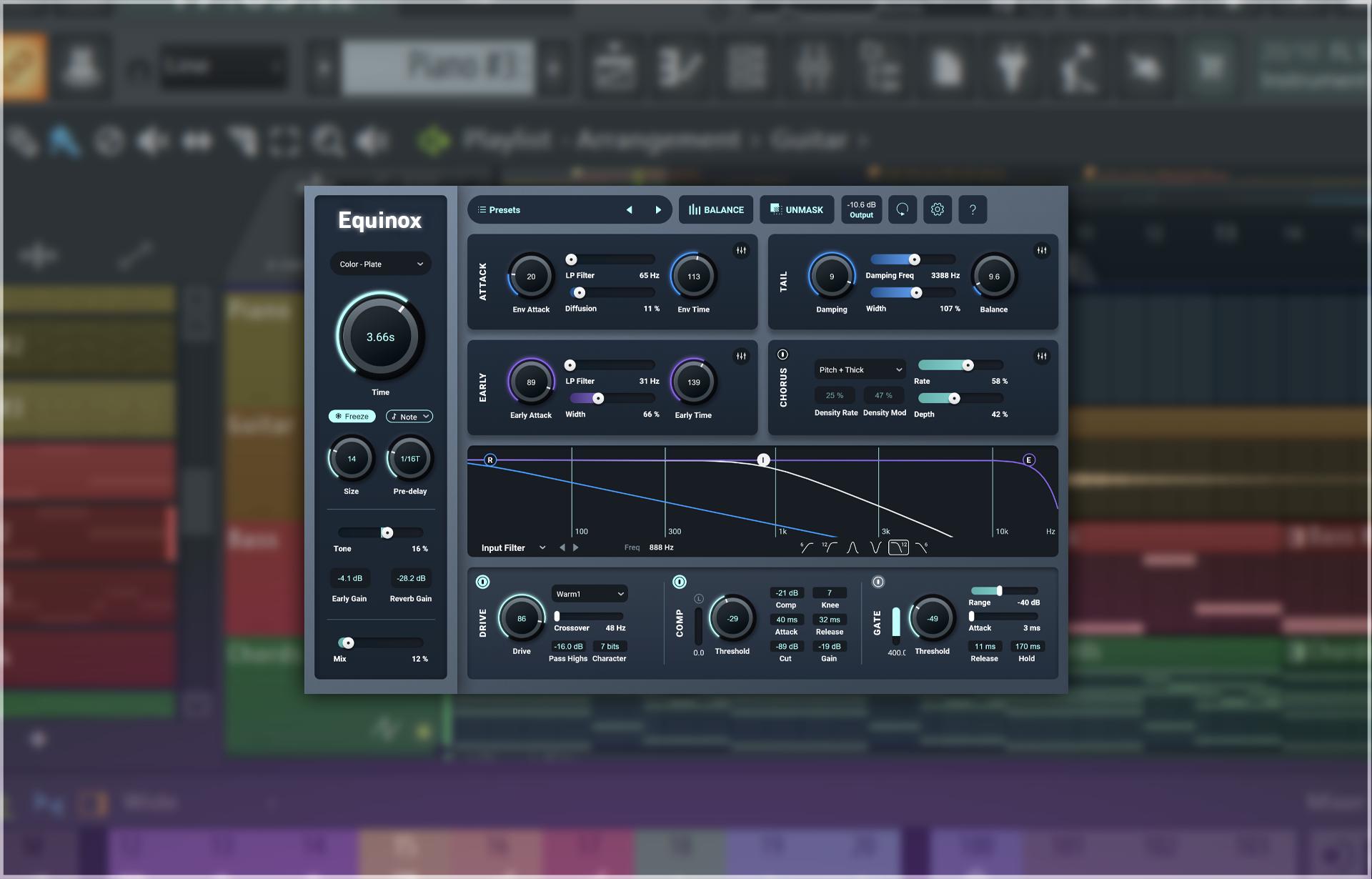Select 12 dB high-pass filter shape
Image resolution: width=1372 pixels, height=879 pixels.
point(830,547)
